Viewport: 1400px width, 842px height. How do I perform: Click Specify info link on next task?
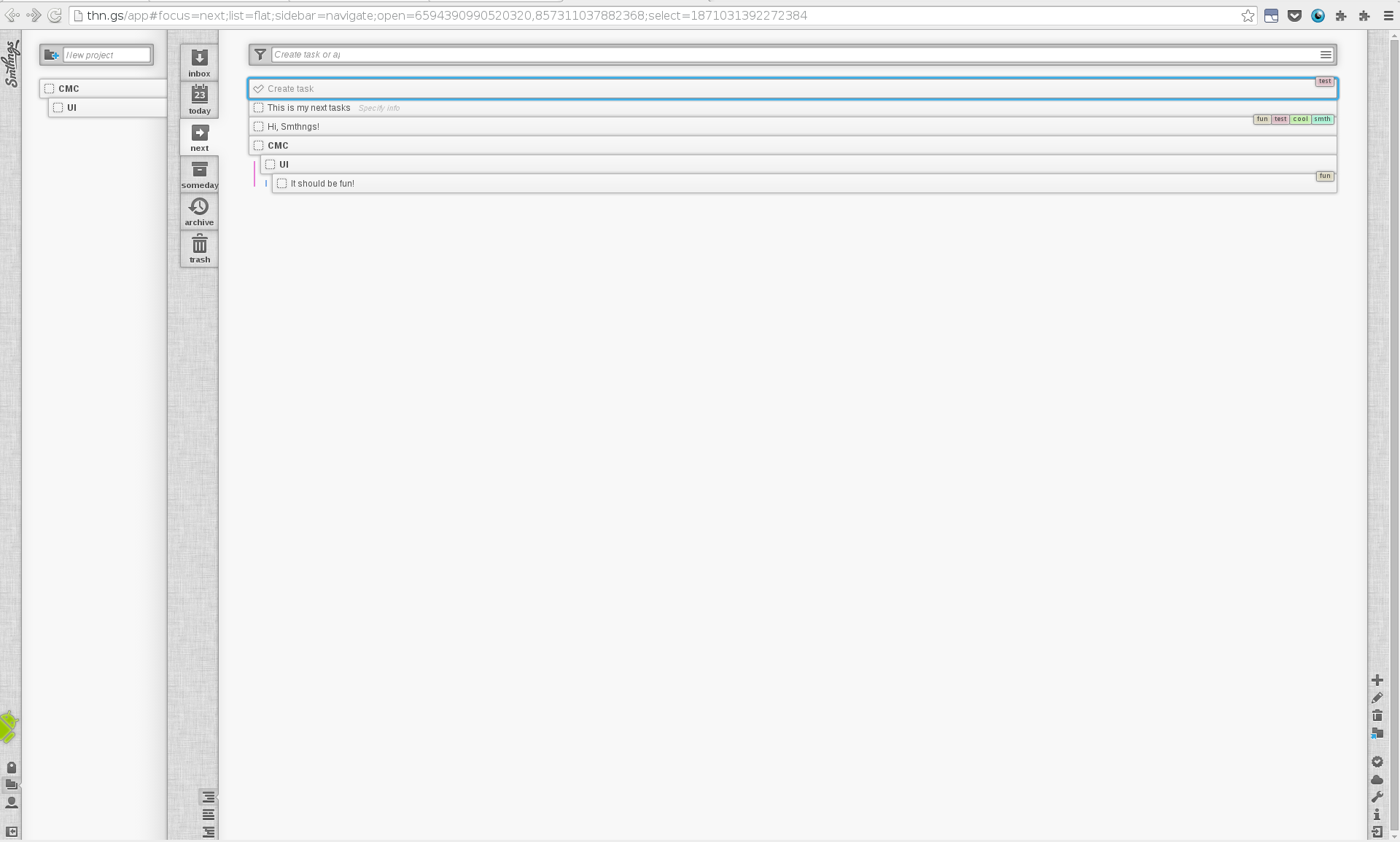(378, 108)
